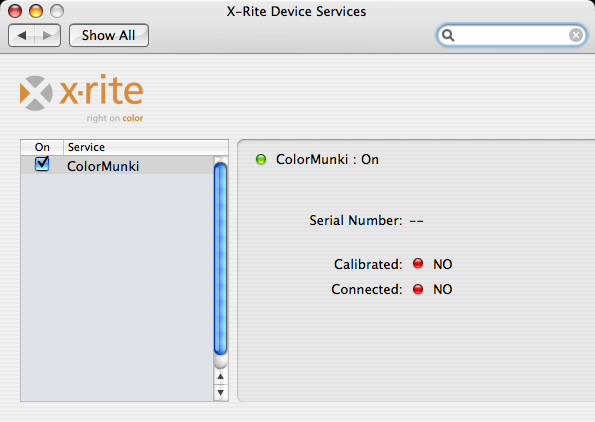
Task: Click the X-Rite logo
Action: point(82,98)
